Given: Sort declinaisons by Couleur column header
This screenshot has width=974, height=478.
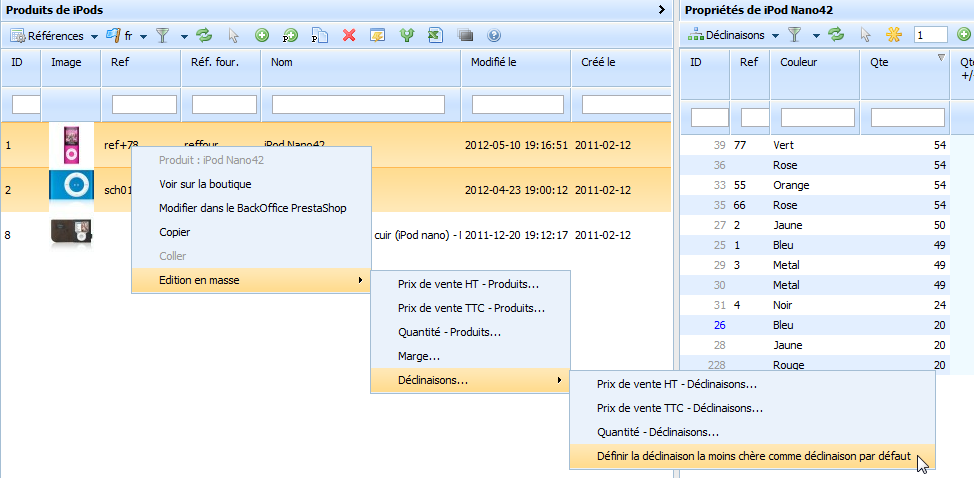Looking at the screenshot, I should pos(816,74).
